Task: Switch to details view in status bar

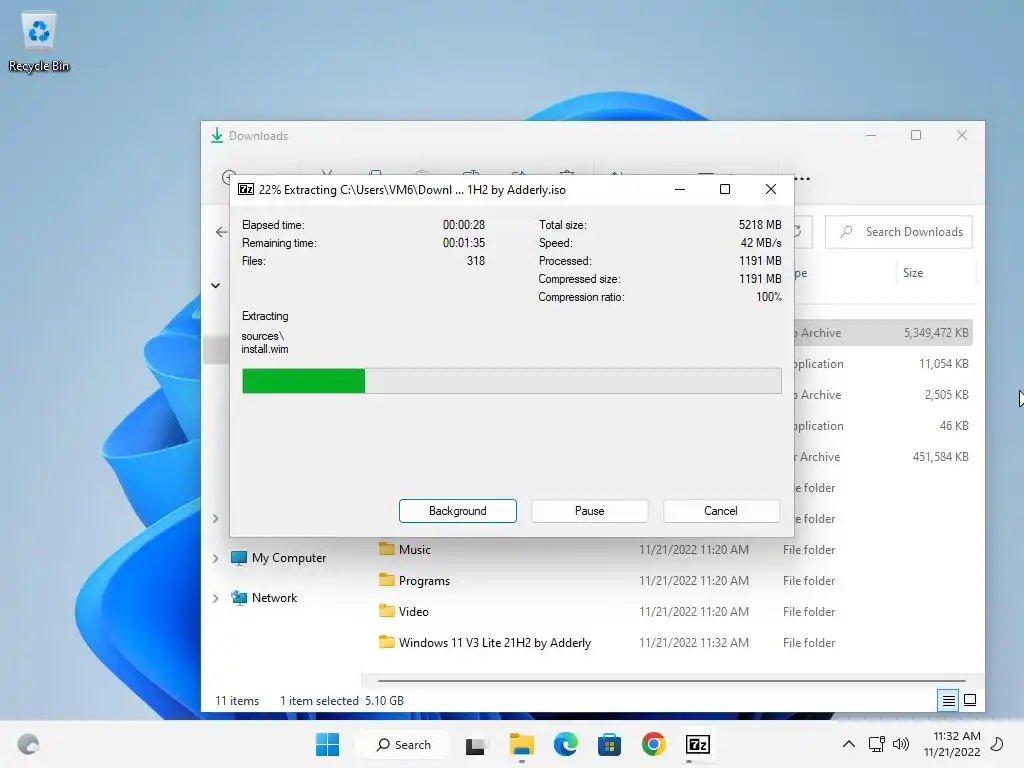Action: (948, 701)
